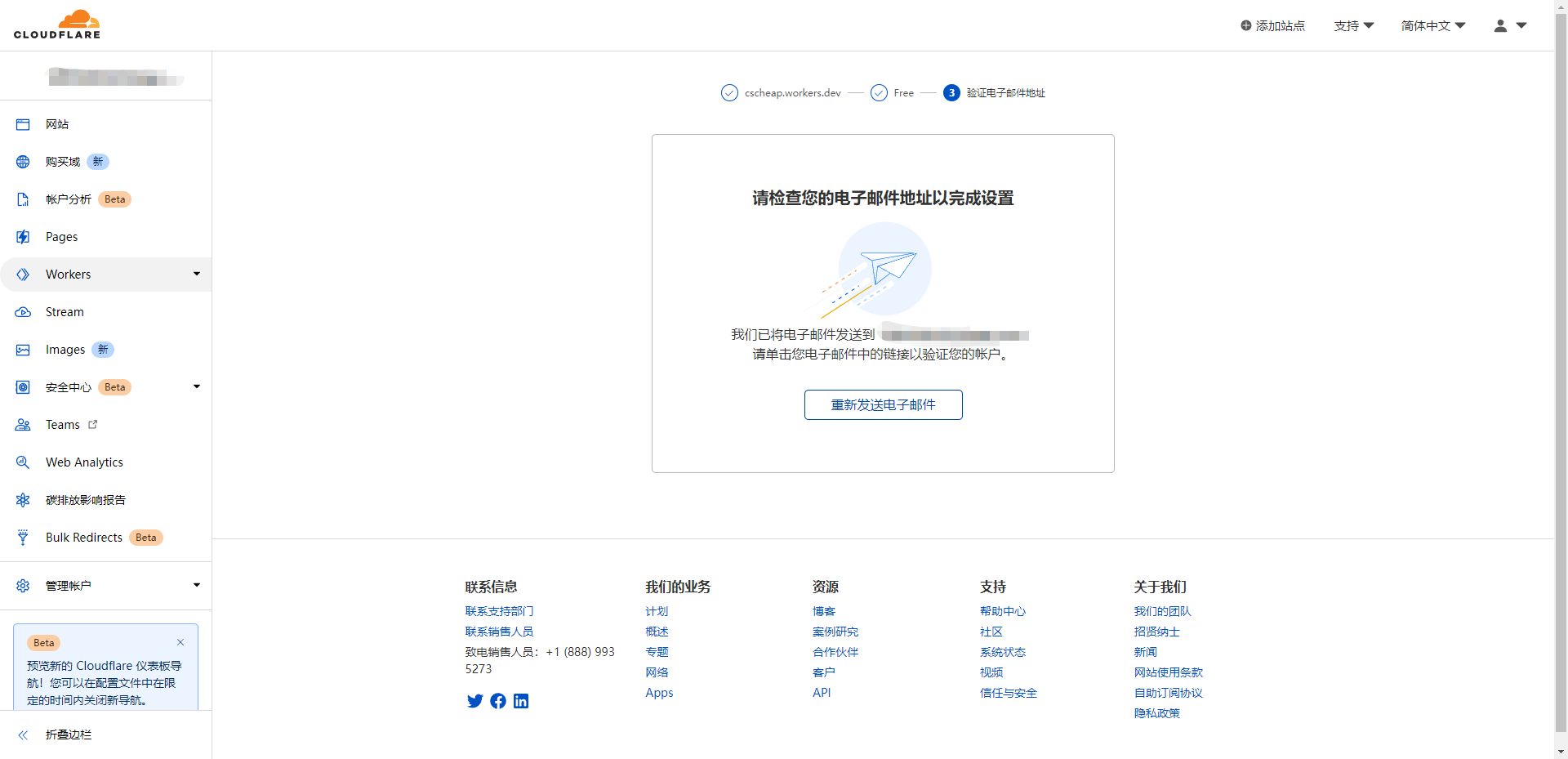Select the Pages lightning icon

23,237
